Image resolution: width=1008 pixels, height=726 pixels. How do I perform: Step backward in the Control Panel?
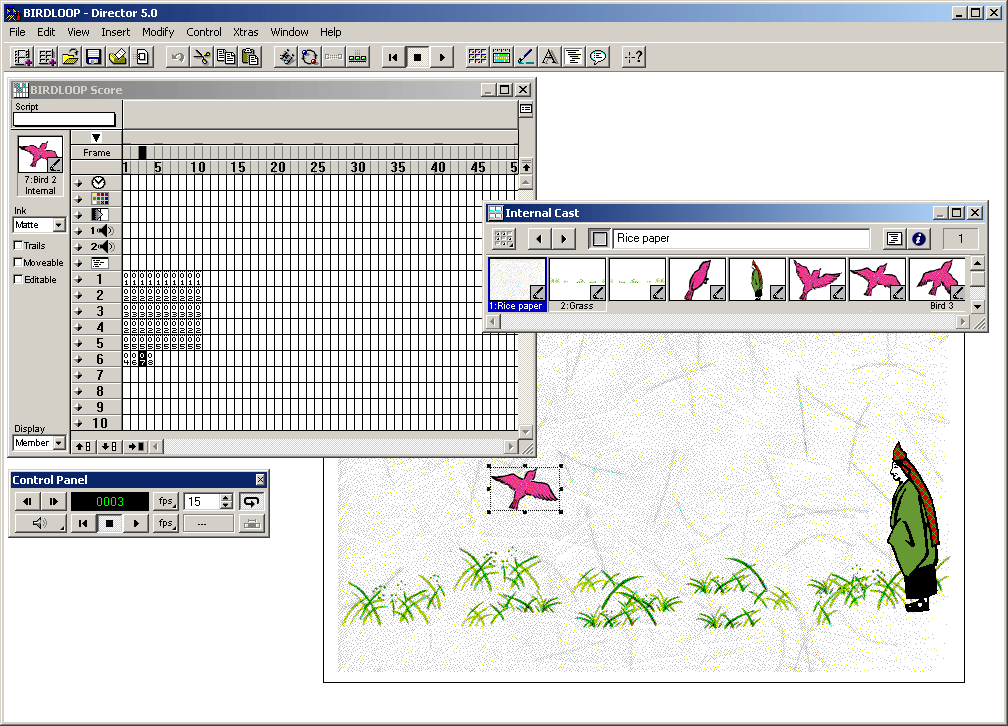(x=27, y=502)
